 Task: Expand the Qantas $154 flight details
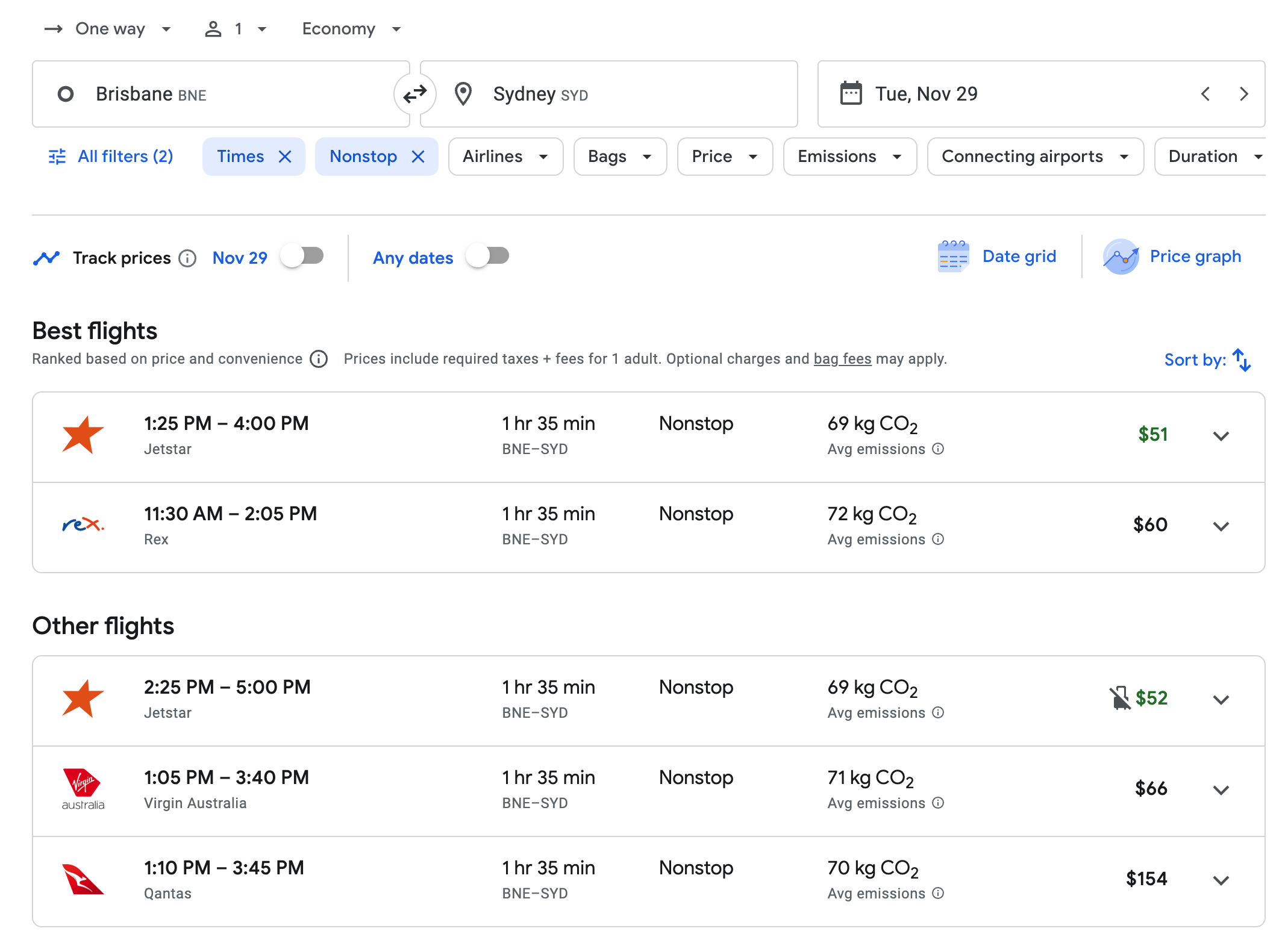point(1221,880)
